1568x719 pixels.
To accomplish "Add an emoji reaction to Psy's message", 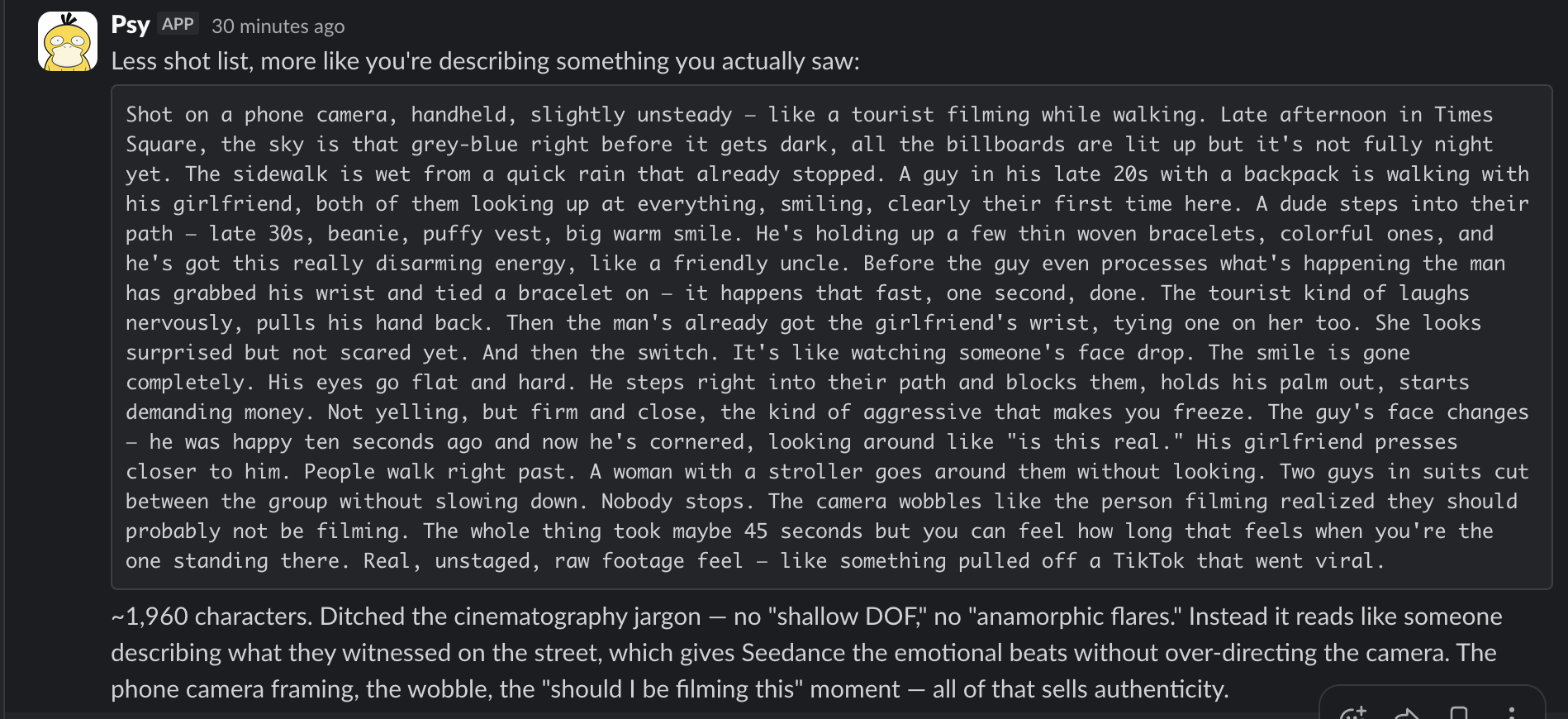I will point(1355,712).
